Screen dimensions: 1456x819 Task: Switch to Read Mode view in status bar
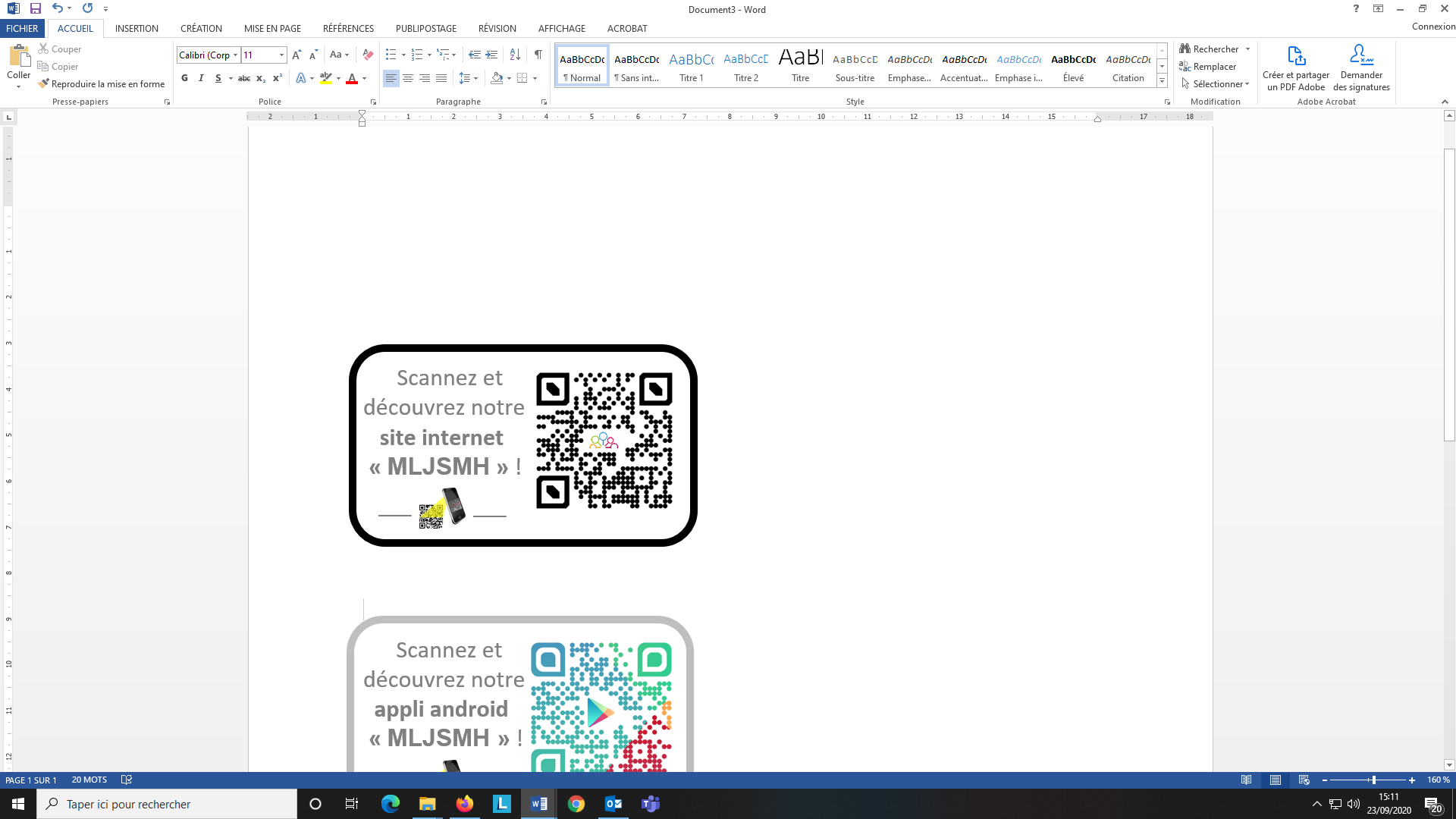(1246, 780)
